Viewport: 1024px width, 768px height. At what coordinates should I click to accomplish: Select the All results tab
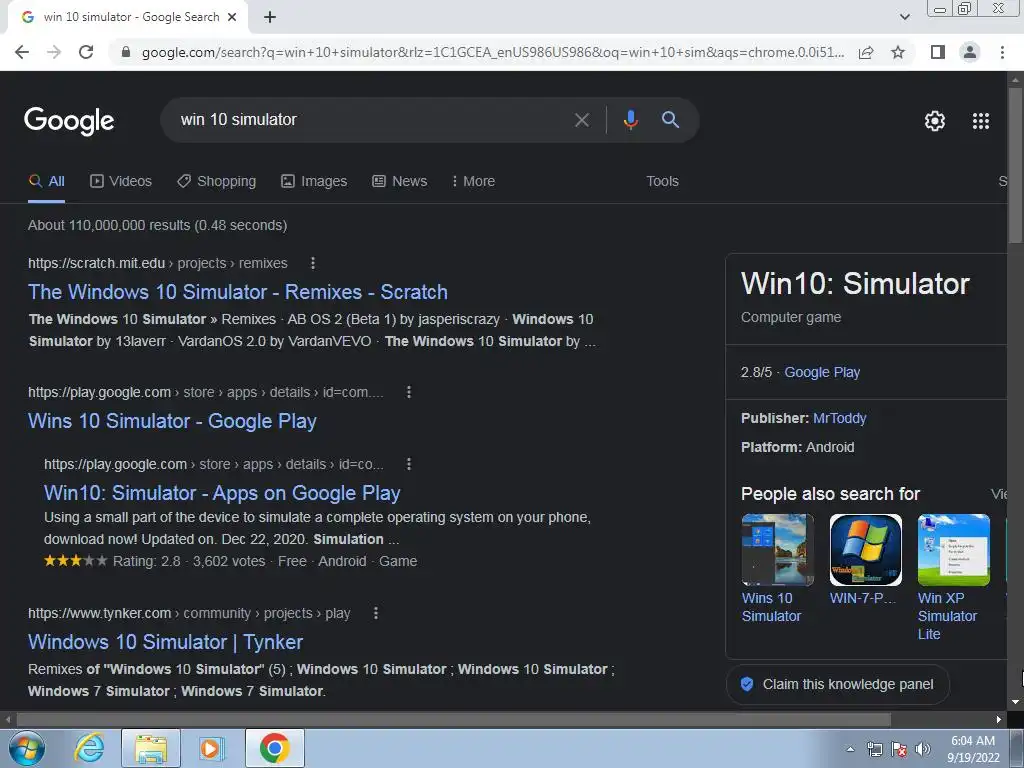[x=46, y=182]
